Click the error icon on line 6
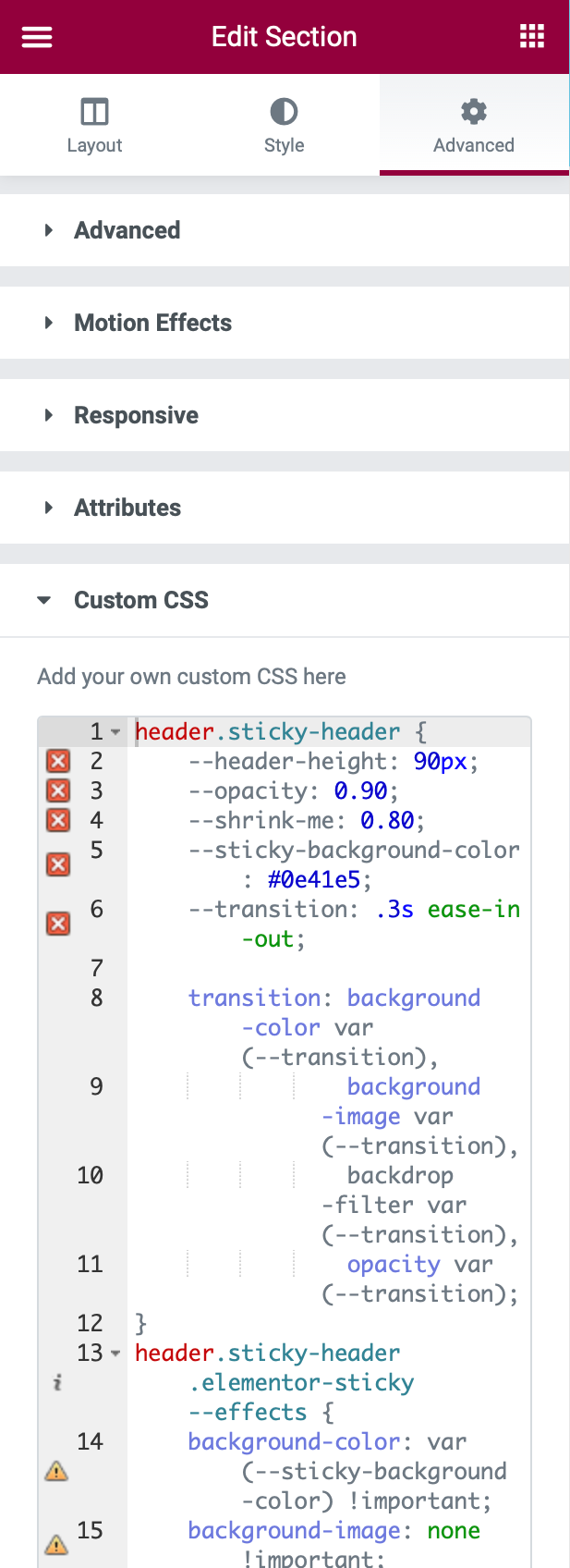 click(58, 924)
